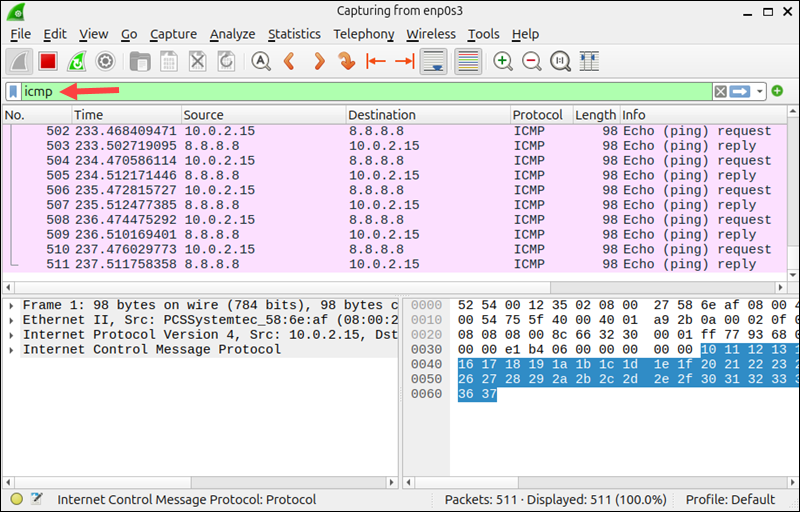This screenshot has width=800, height=512.
Task: Open the View menu
Action: pyautogui.click(x=93, y=34)
